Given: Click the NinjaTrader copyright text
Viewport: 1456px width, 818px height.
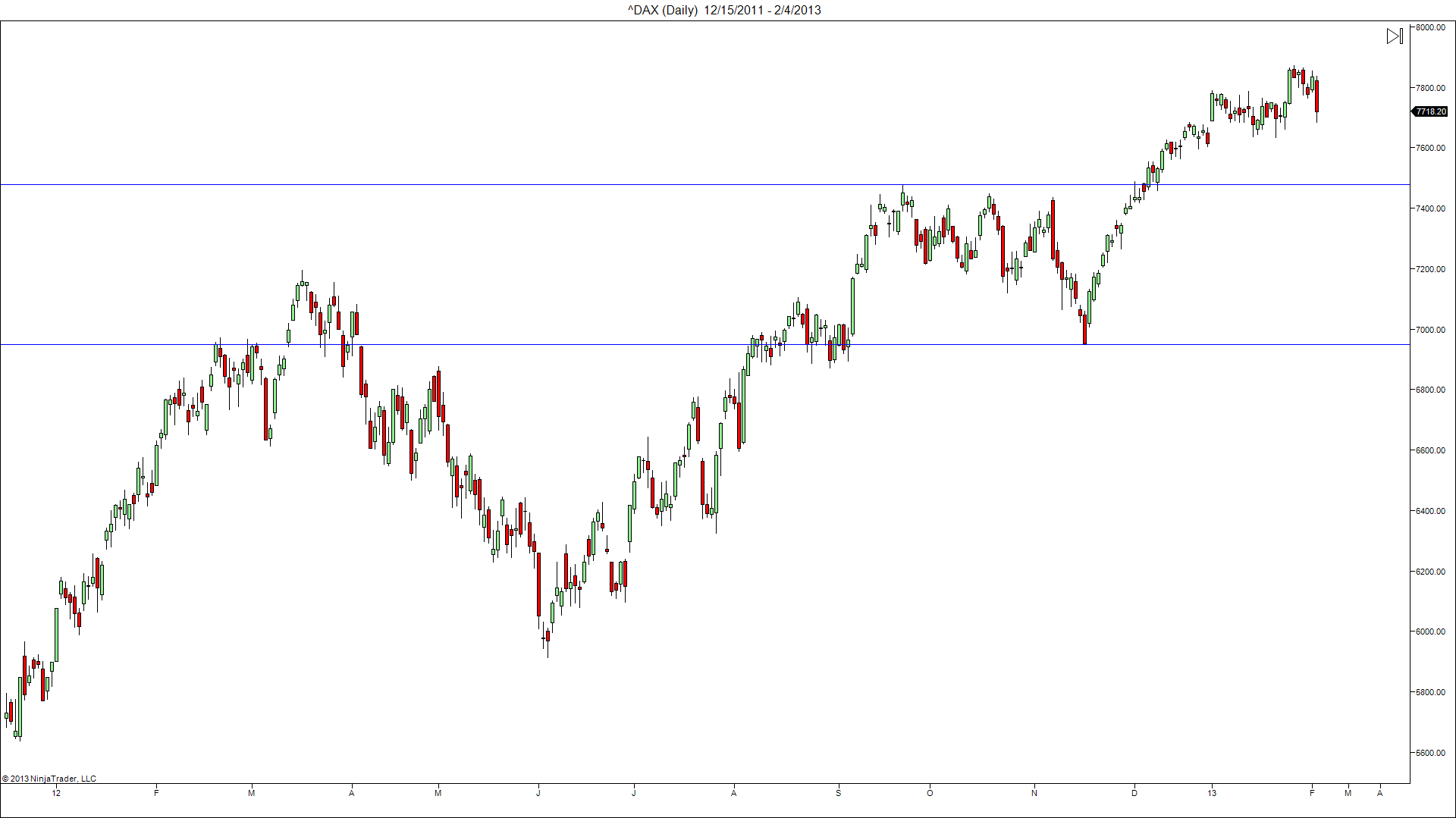Looking at the screenshot, I should tap(49, 779).
